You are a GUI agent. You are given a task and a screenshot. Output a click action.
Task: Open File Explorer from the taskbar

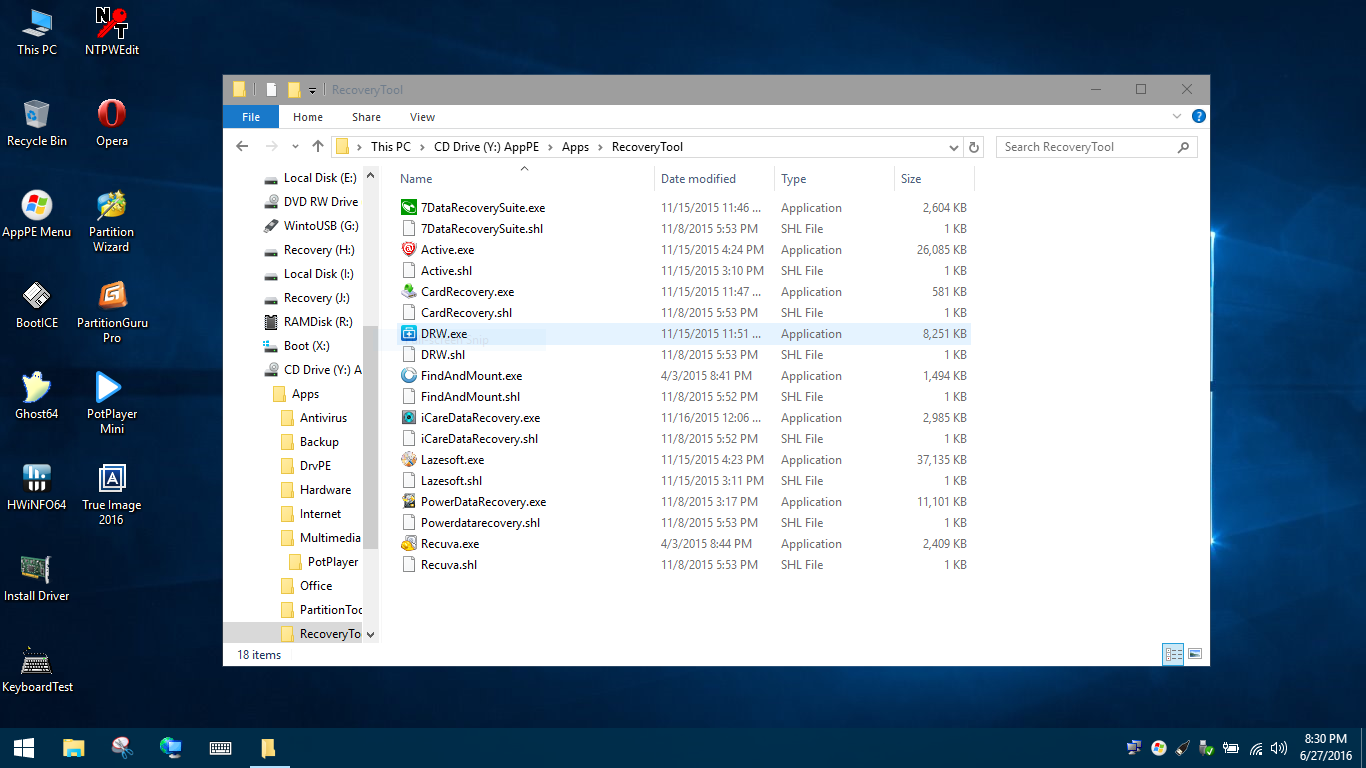click(73, 748)
